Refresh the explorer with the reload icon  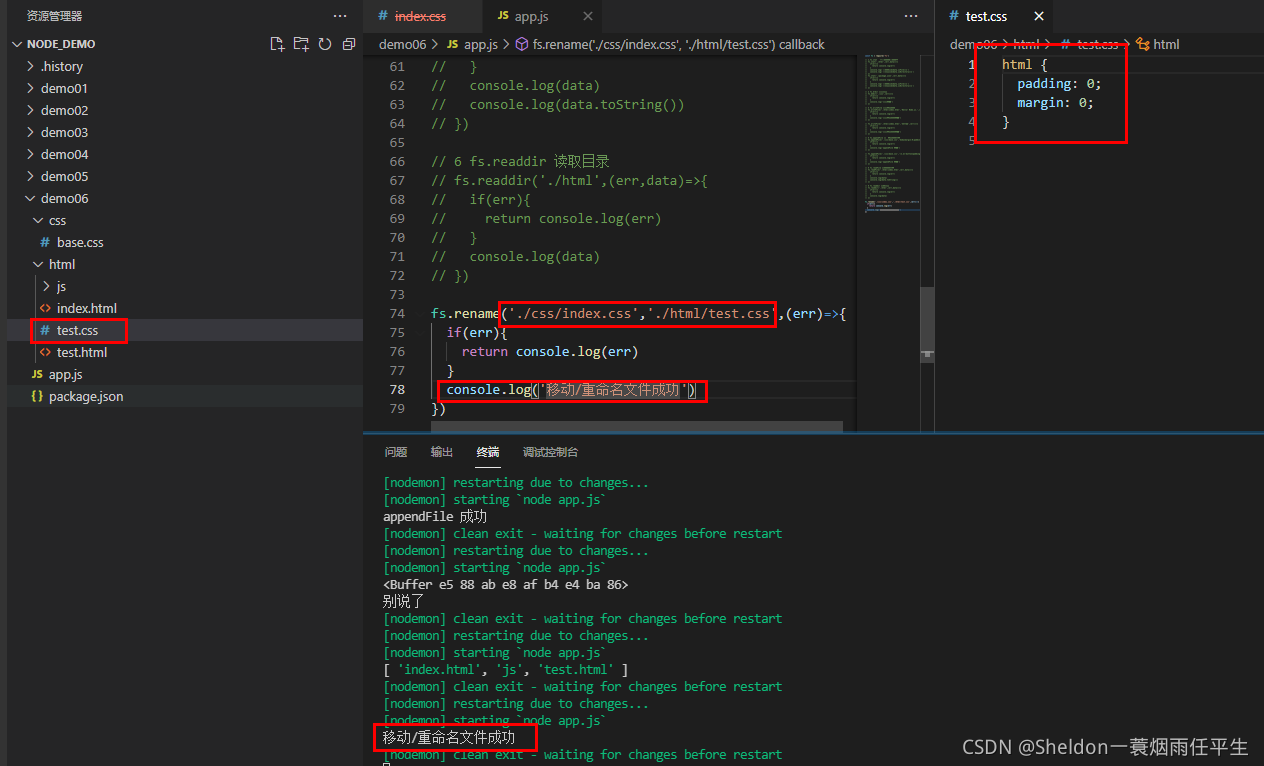[x=325, y=44]
